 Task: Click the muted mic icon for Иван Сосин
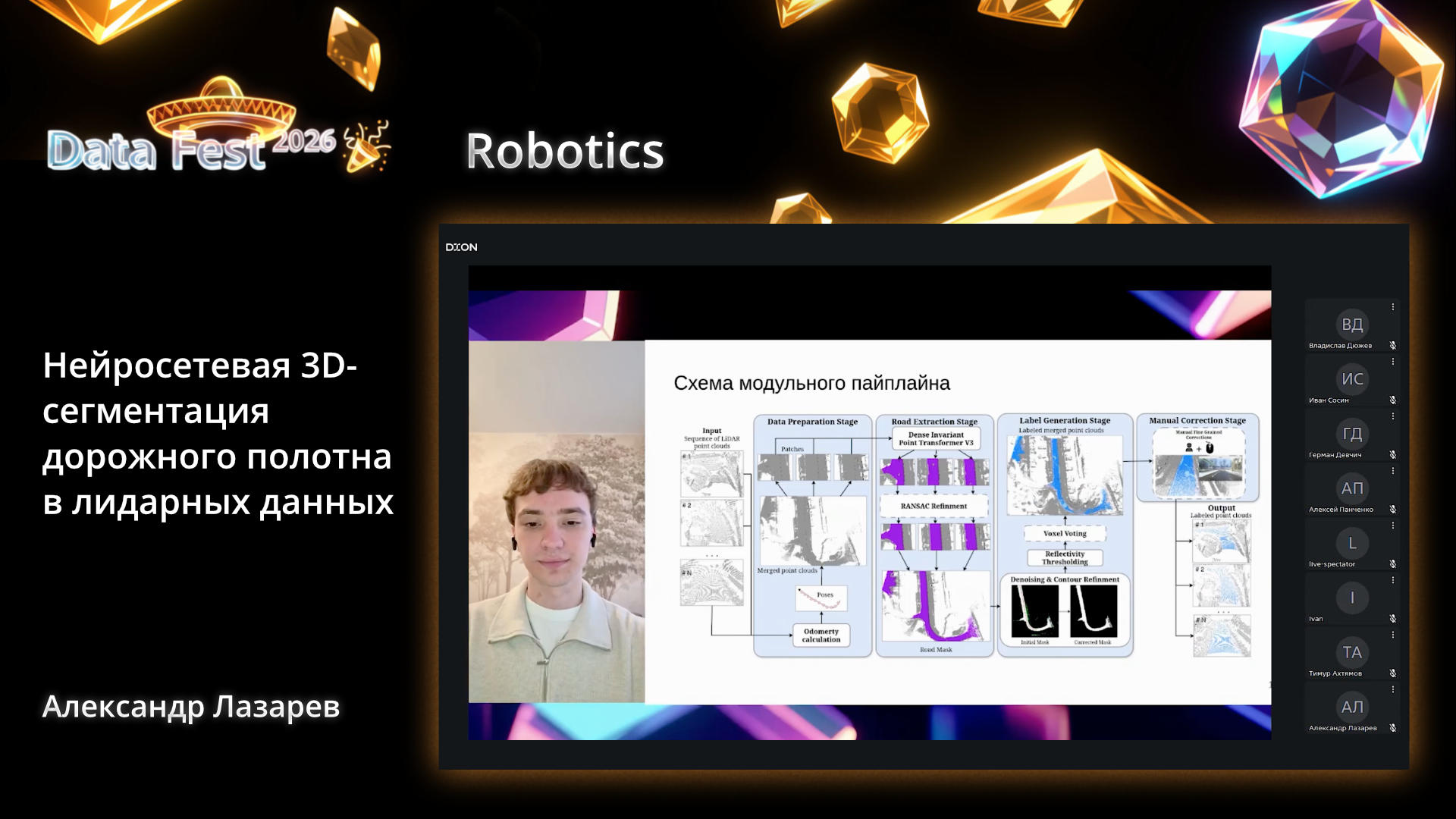(1392, 400)
